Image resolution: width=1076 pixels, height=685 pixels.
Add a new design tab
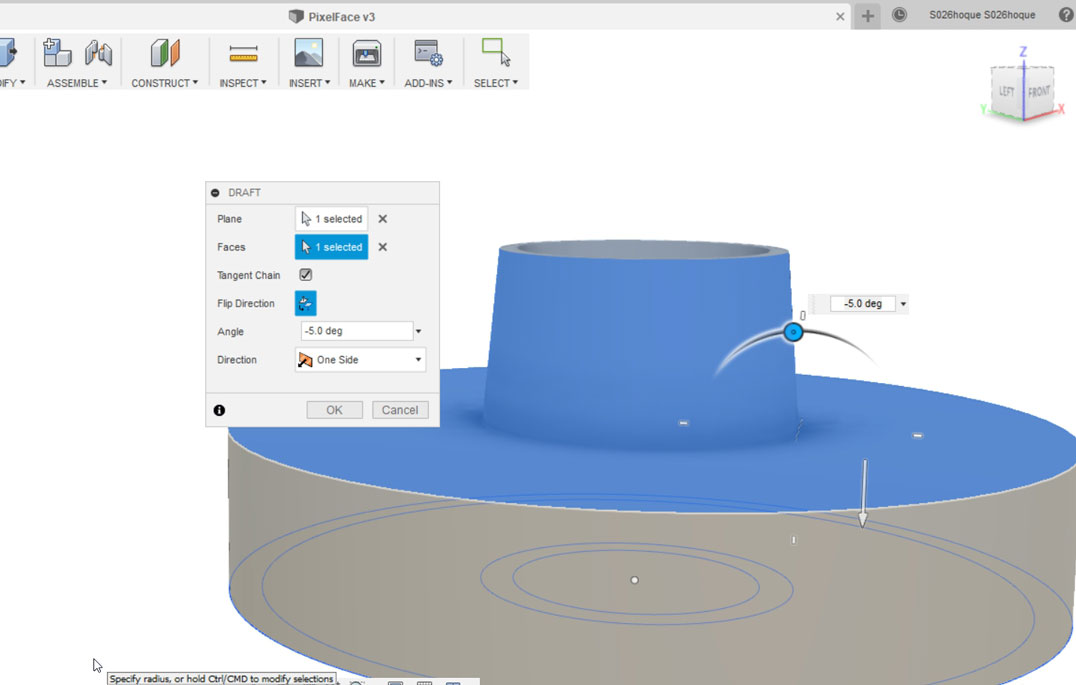pyautogui.click(x=867, y=16)
